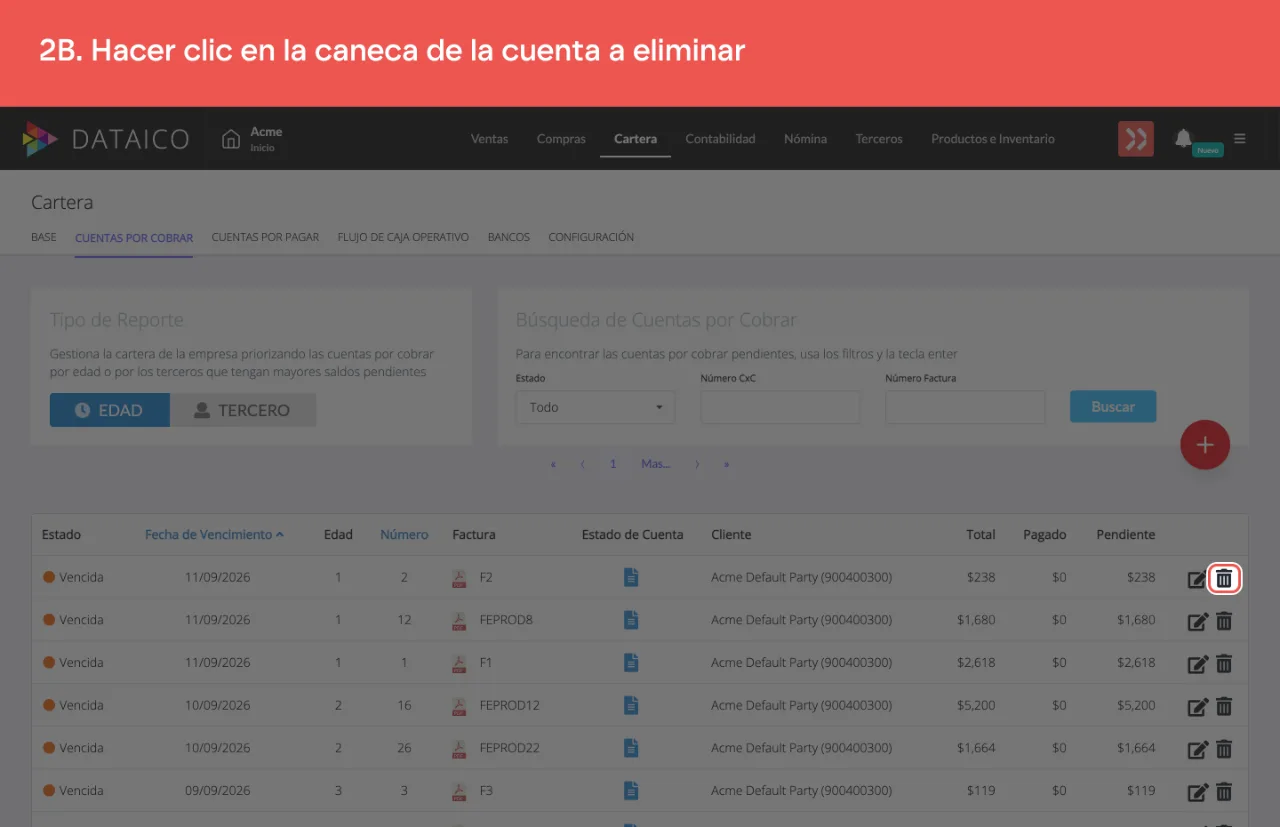Open the FLUJO DE CAJA OPERATIVO tab

403,238
